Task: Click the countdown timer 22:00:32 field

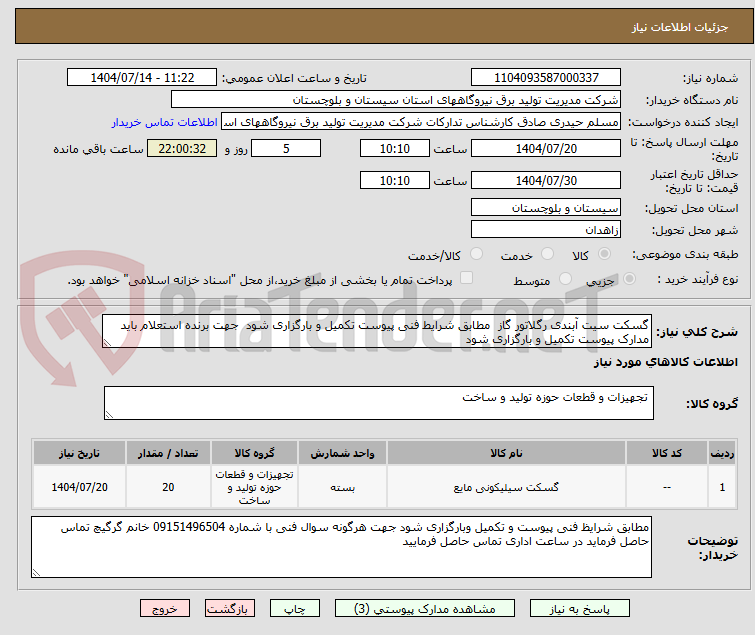Action: 182,148
